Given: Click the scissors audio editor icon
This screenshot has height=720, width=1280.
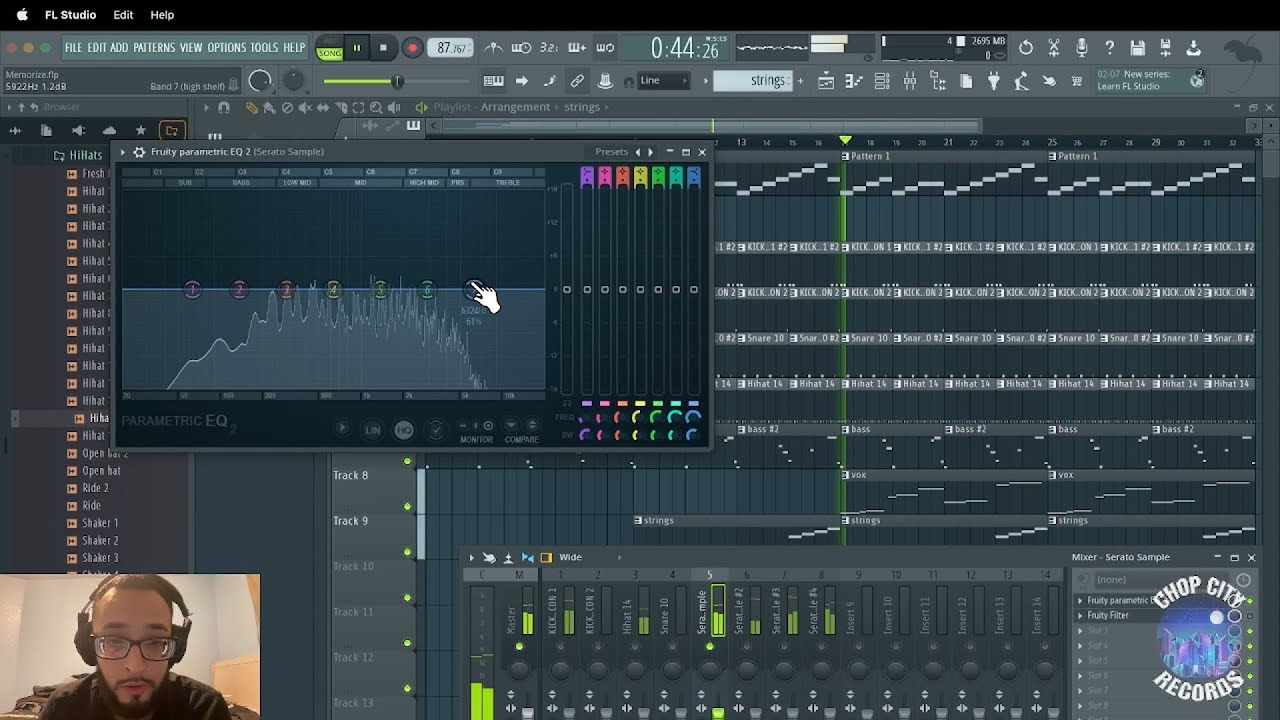Looking at the screenshot, I should tap(1053, 47).
